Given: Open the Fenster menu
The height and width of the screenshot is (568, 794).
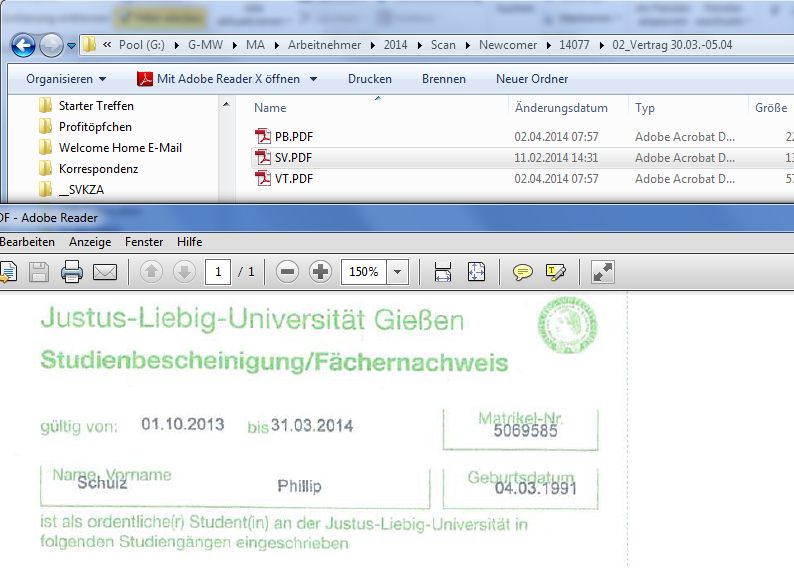Looking at the screenshot, I should pyautogui.click(x=144, y=242).
